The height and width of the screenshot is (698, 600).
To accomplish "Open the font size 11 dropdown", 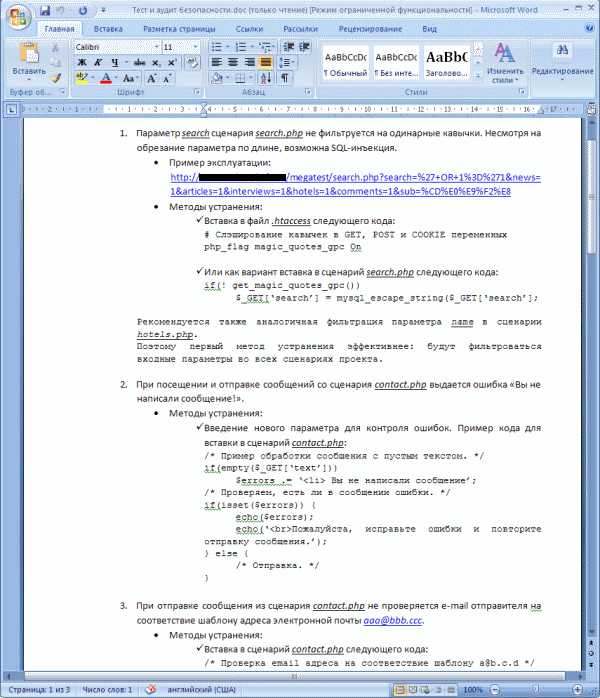I will coord(195,47).
